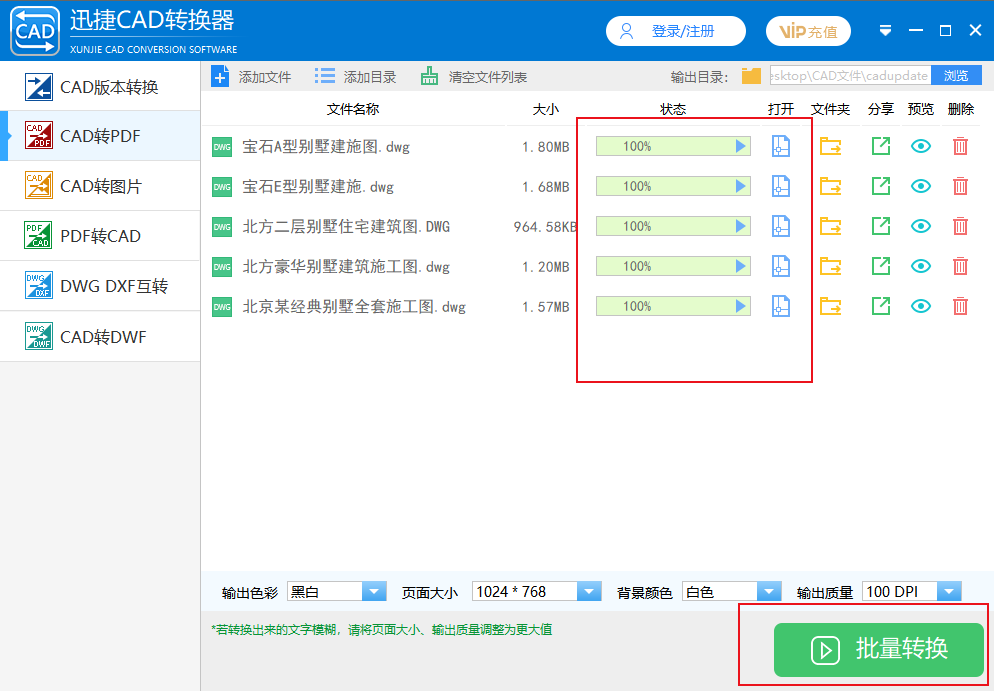
Task: Click 清空文件列表 to clear the list
Action: coord(474,77)
